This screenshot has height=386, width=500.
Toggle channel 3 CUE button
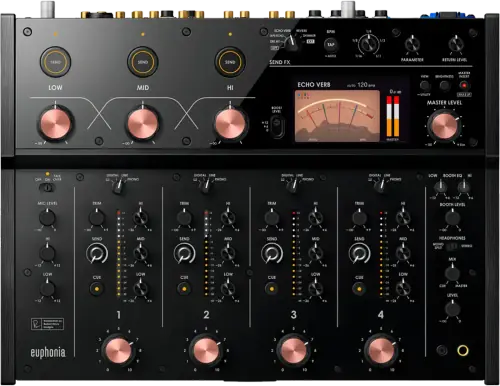[x=272, y=289]
